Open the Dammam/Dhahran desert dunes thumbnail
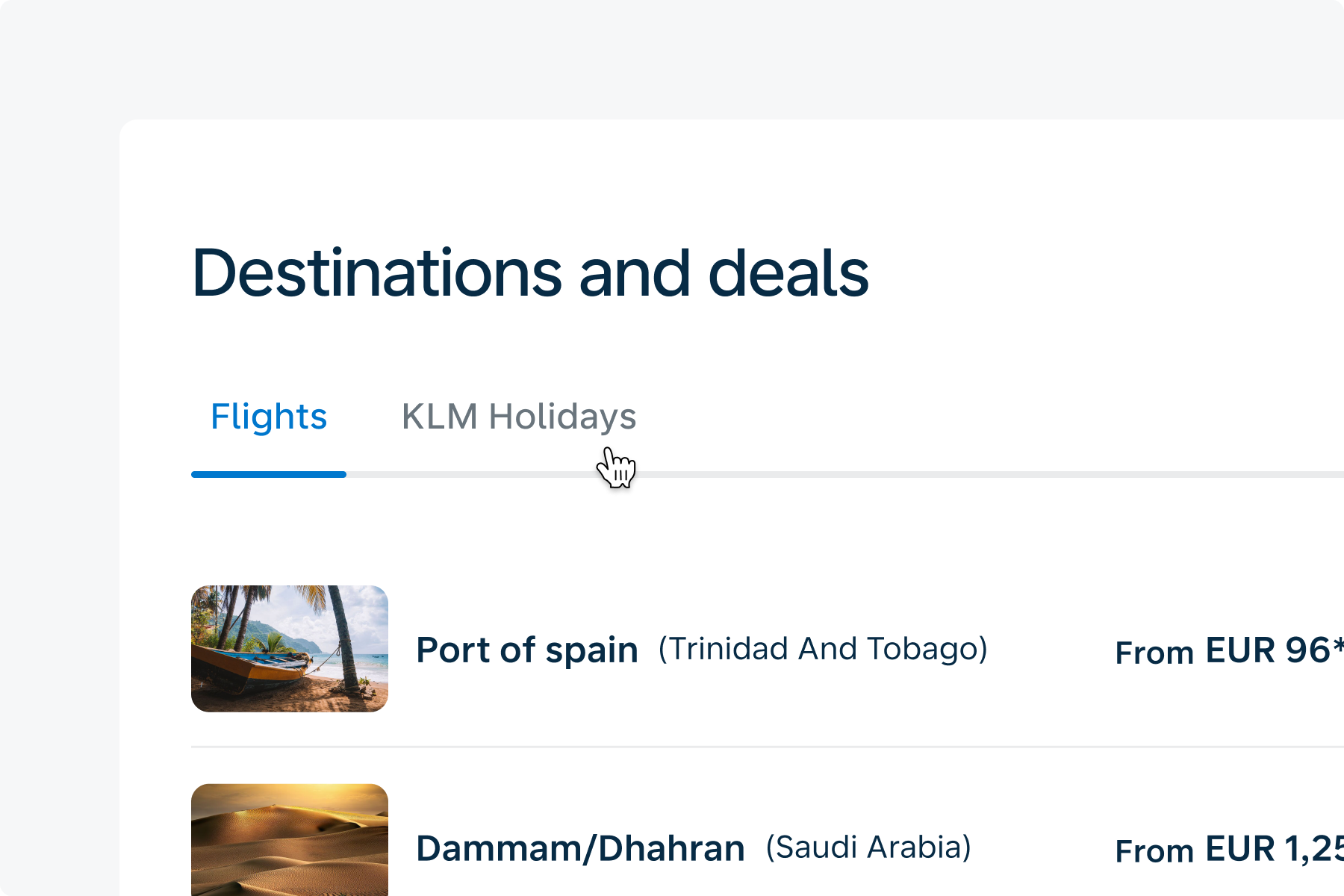 click(290, 840)
